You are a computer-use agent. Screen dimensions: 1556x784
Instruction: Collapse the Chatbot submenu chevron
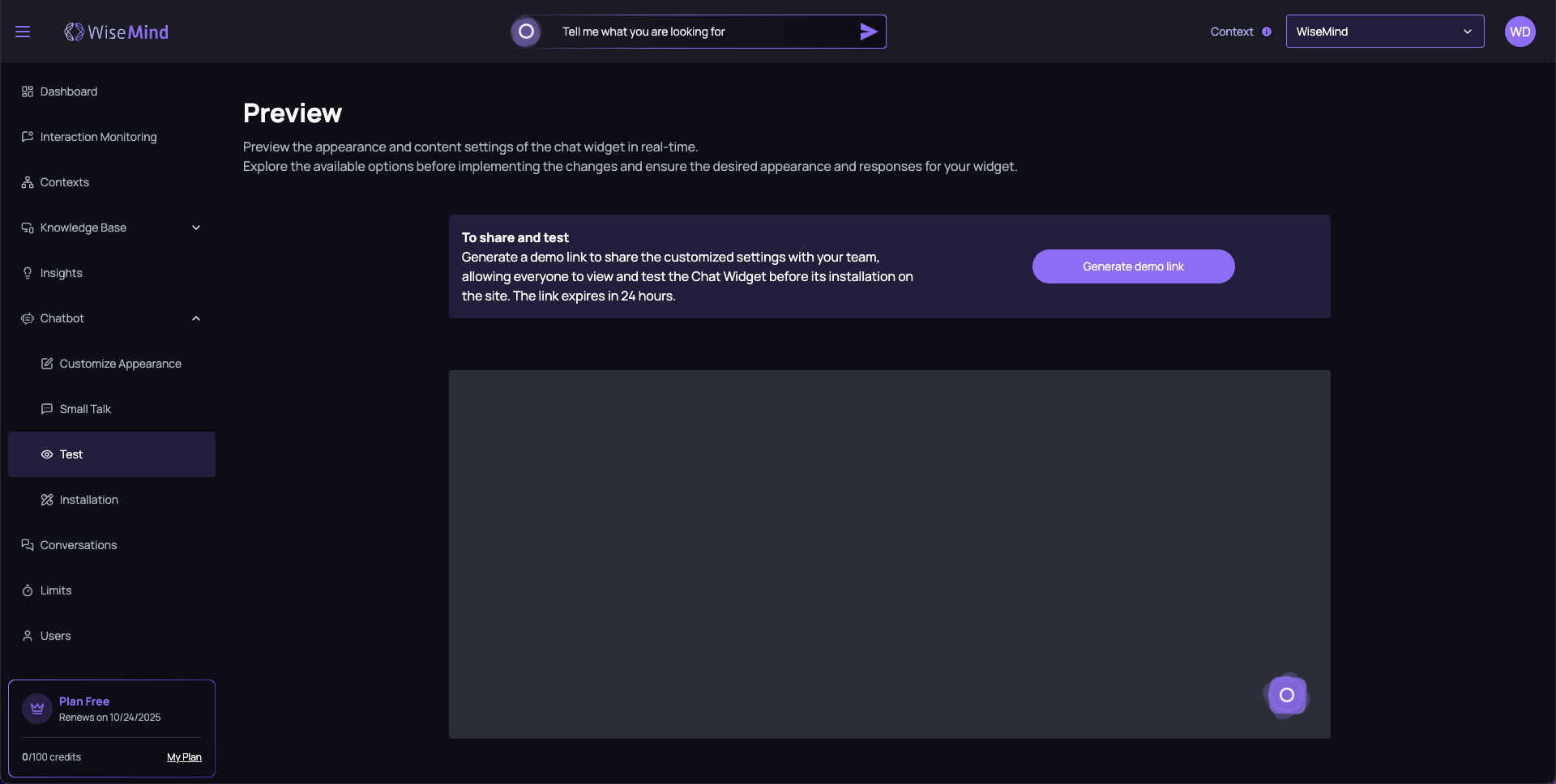(x=196, y=318)
